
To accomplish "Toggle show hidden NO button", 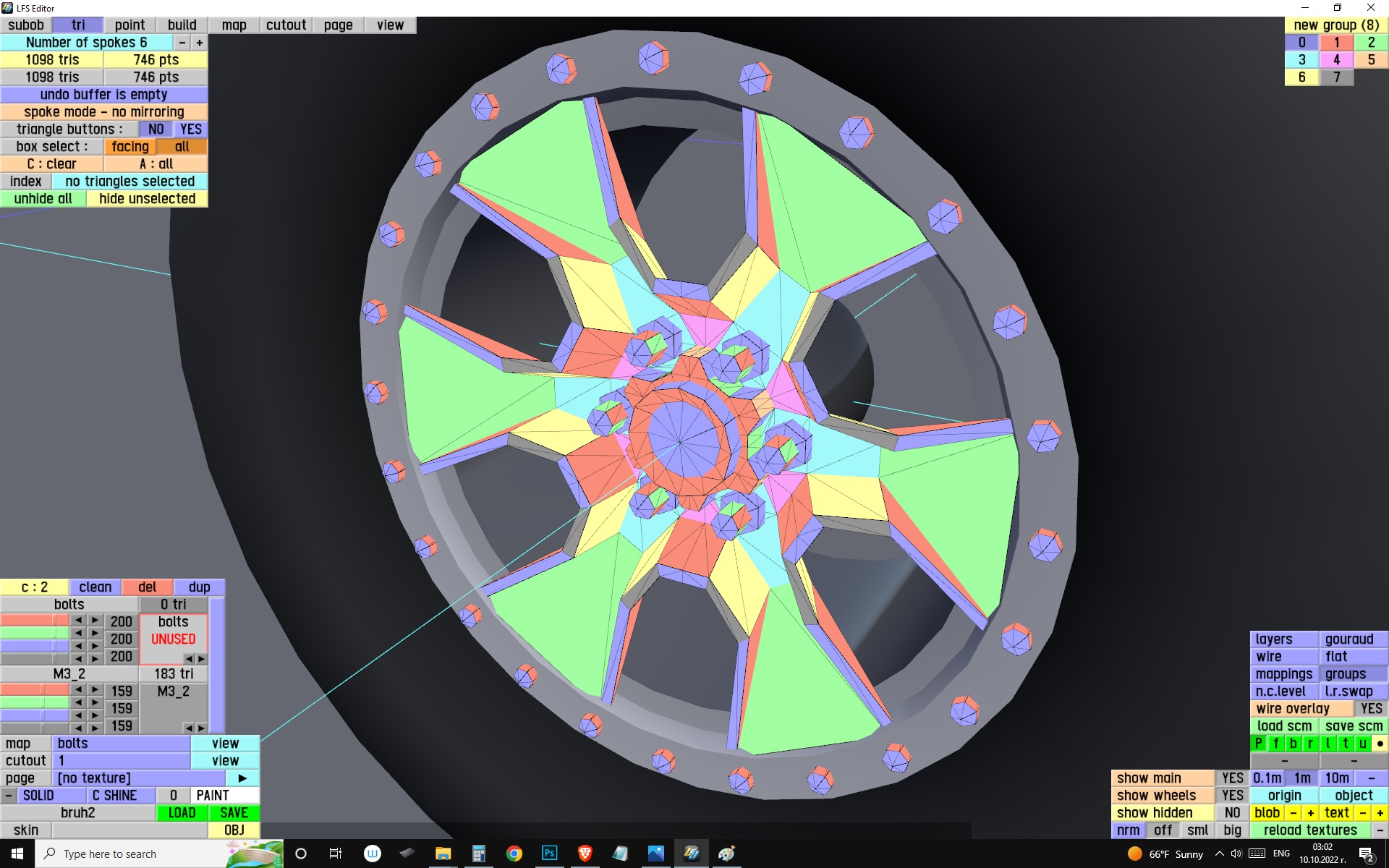I will click(1232, 813).
